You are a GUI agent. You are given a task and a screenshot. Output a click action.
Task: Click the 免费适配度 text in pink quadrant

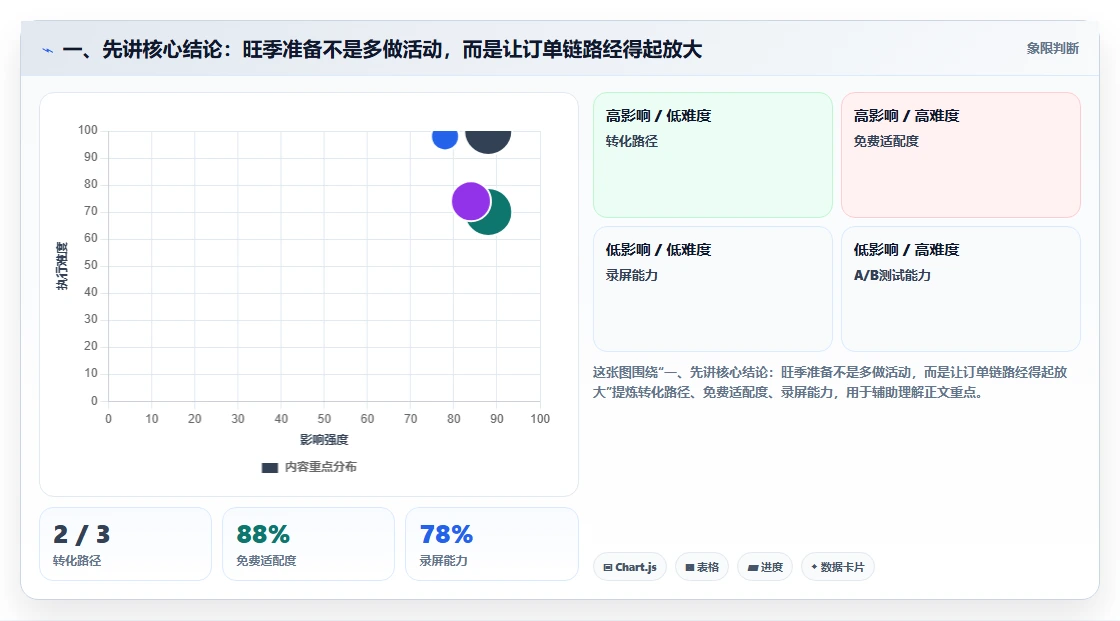tap(886, 141)
